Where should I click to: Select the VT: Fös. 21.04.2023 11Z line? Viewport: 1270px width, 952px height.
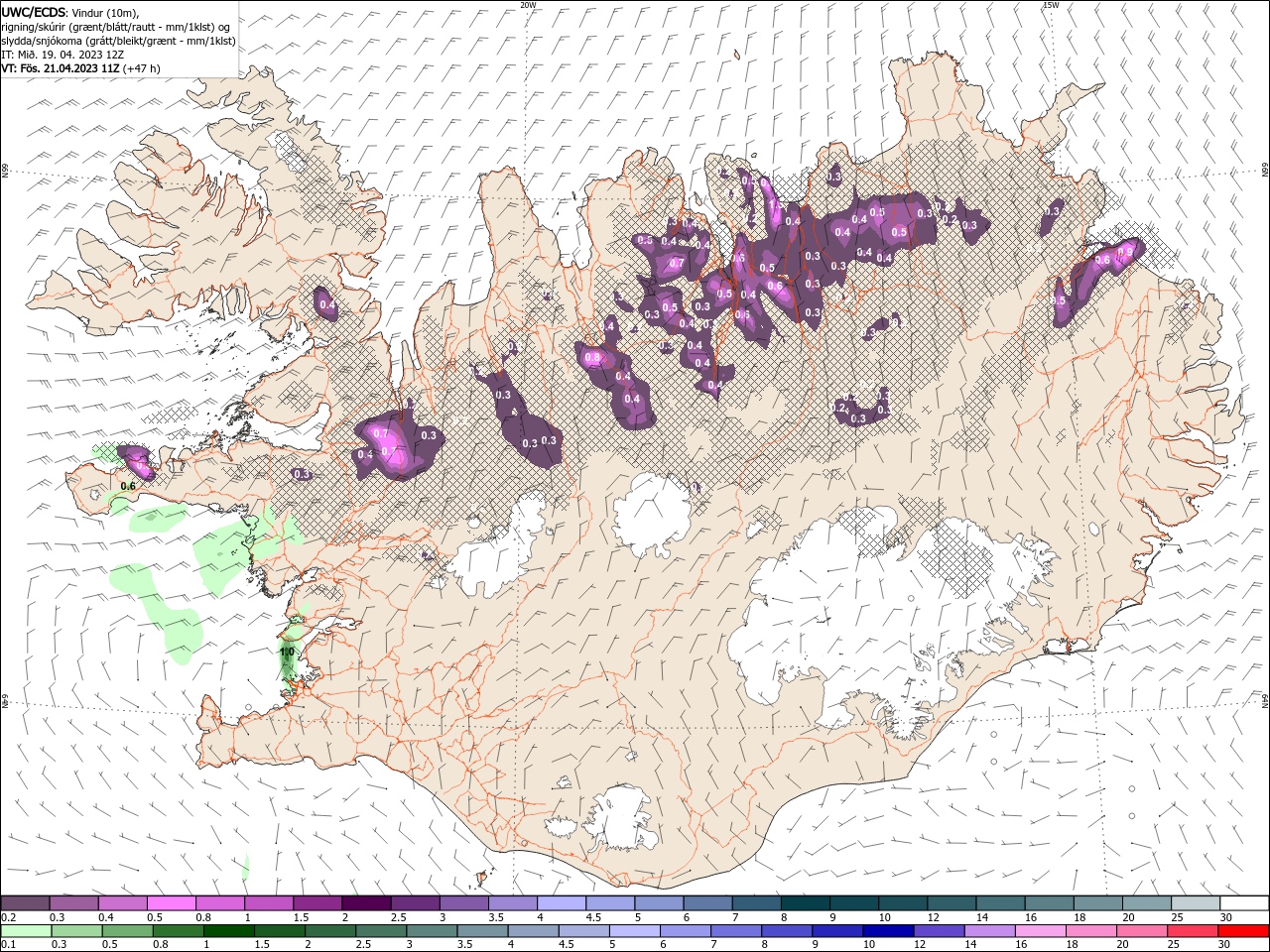coord(81,68)
